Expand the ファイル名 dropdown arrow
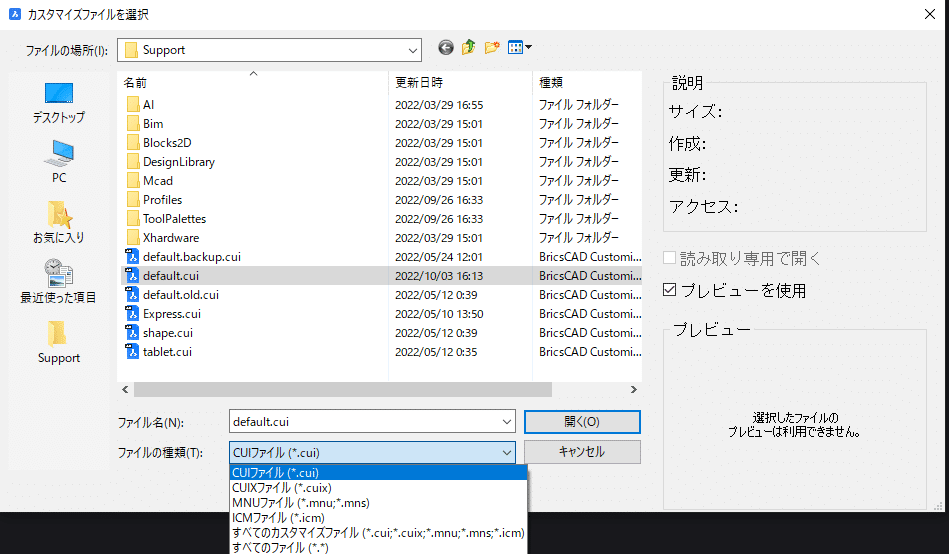949x554 pixels. pyautogui.click(x=507, y=422)
